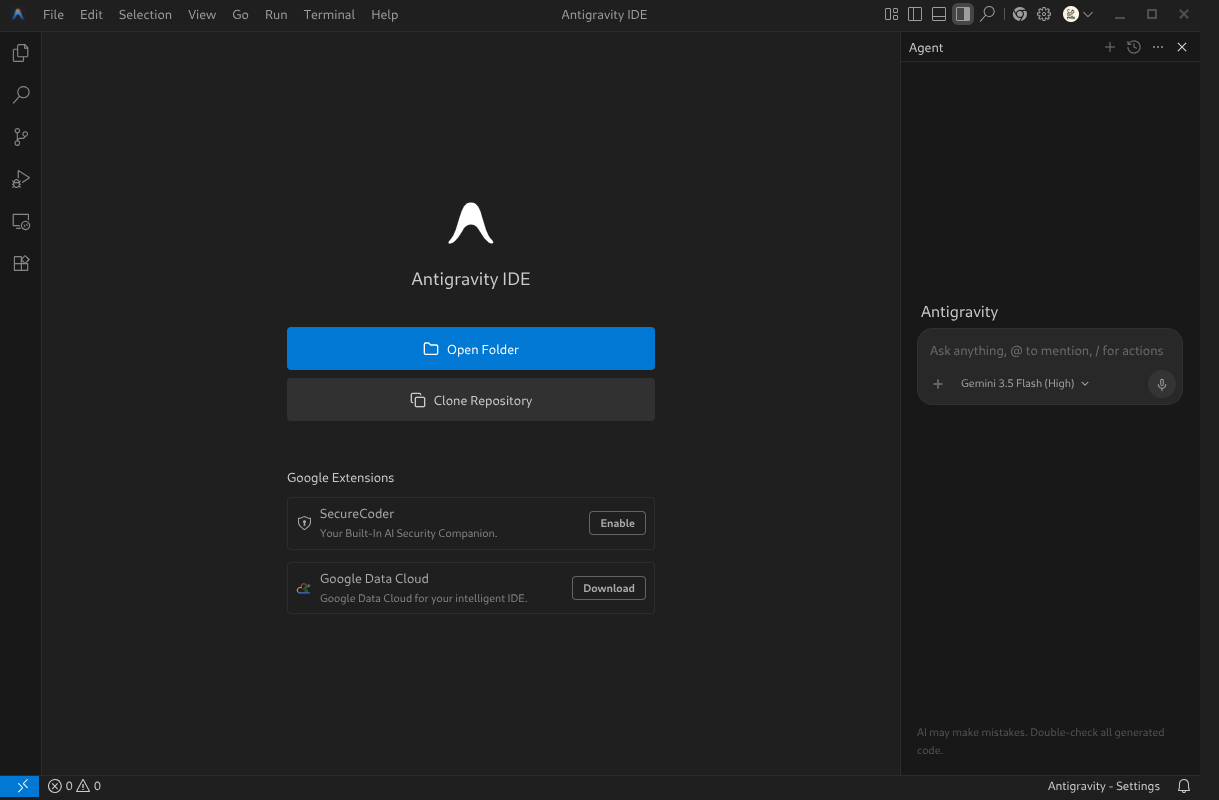Click the magnifier icon in the title bar
The width and height of the screenshot is (1219, 800).
tap(987, 14)
